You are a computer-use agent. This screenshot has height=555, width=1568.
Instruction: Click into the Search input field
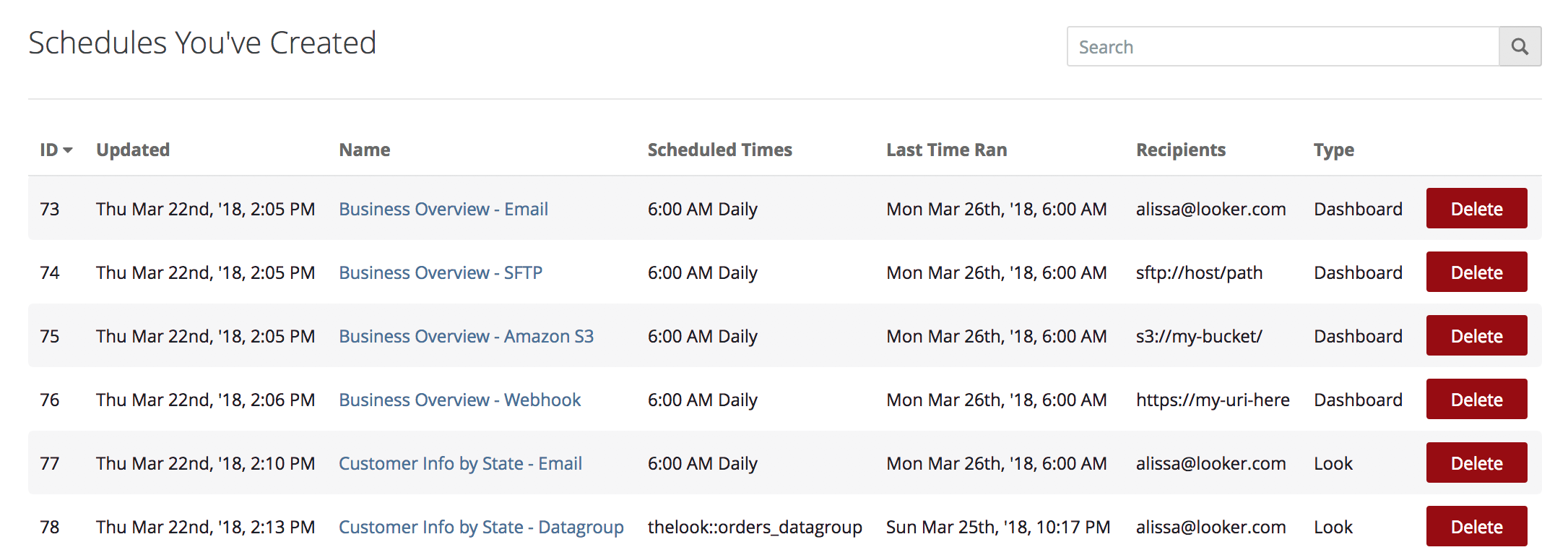pyautogui.click(x=1283, y=47)
